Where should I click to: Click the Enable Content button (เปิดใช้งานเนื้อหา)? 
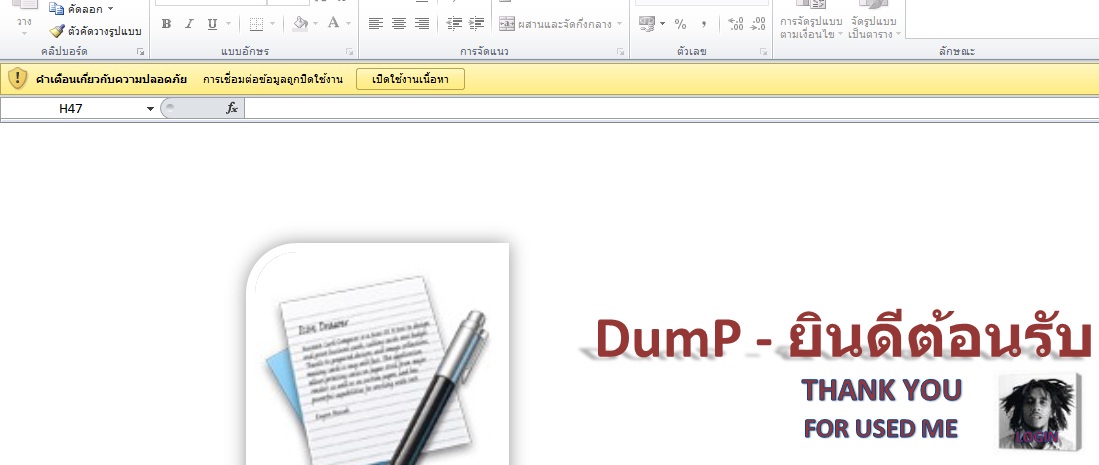[x=410, y=79]
